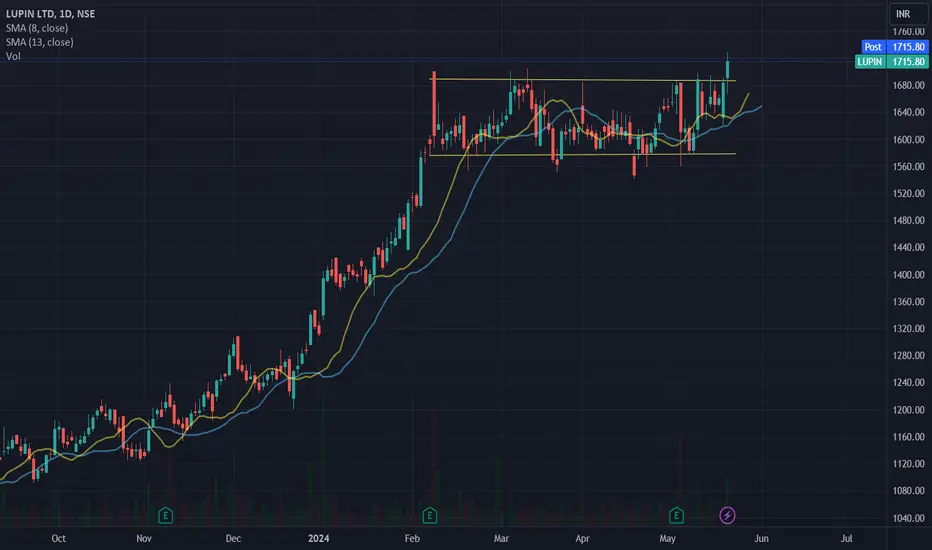Click the 1400.00 price axis label
Image resolution: width=932 pixels, height=550 pixels.
click(x=908, y=275)
